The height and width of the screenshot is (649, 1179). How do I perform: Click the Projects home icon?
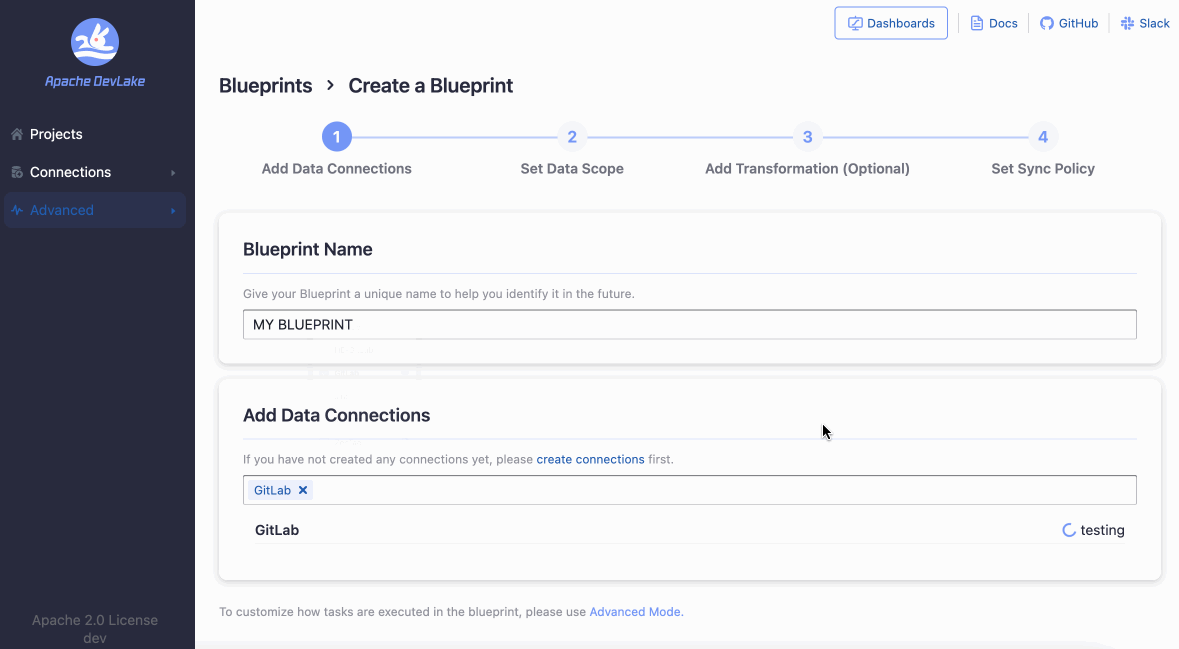[x=17, y=134]
